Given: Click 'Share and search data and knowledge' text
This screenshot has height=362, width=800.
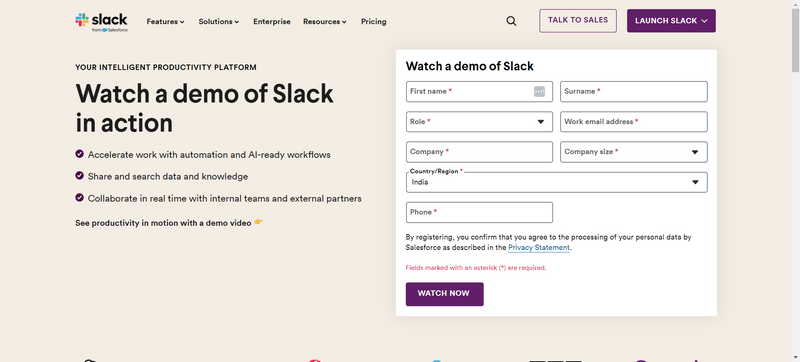Looking at the screenshot, I should [168, 176].
